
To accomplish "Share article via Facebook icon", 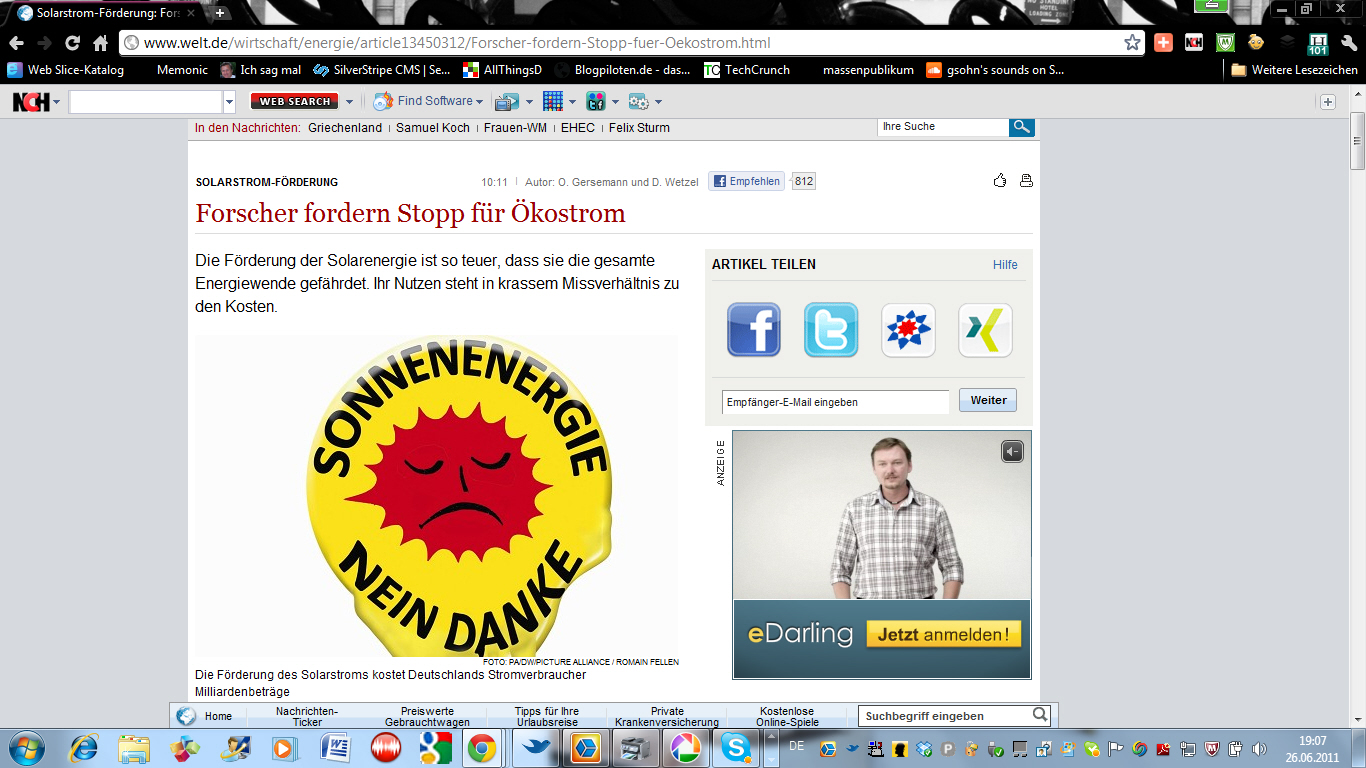I will point(753,330).
